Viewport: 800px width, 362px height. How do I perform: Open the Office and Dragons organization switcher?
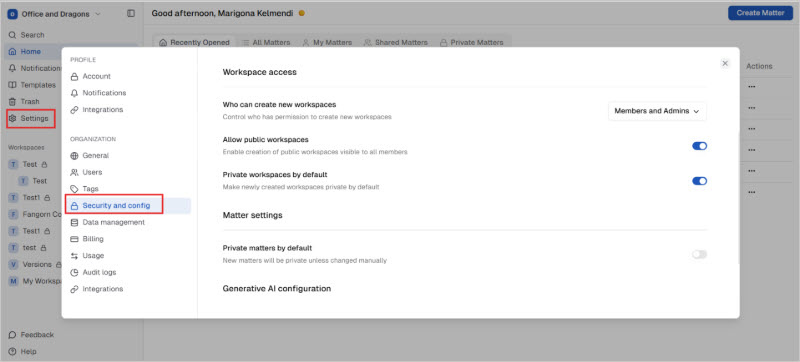tap(54, 14)
